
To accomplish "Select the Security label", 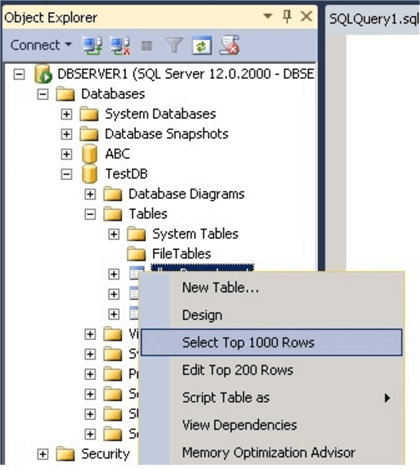I will 106,454.
